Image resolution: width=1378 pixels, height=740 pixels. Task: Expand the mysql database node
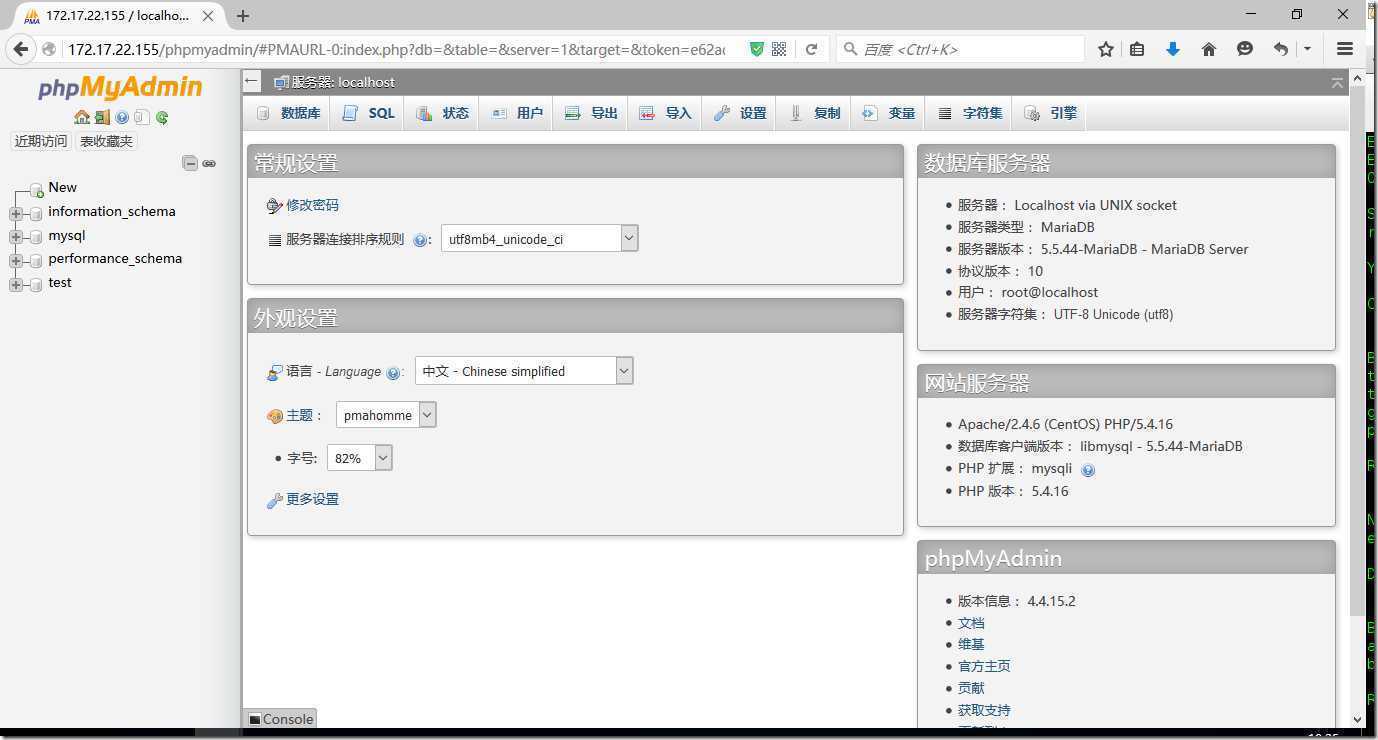click(16, 237)
